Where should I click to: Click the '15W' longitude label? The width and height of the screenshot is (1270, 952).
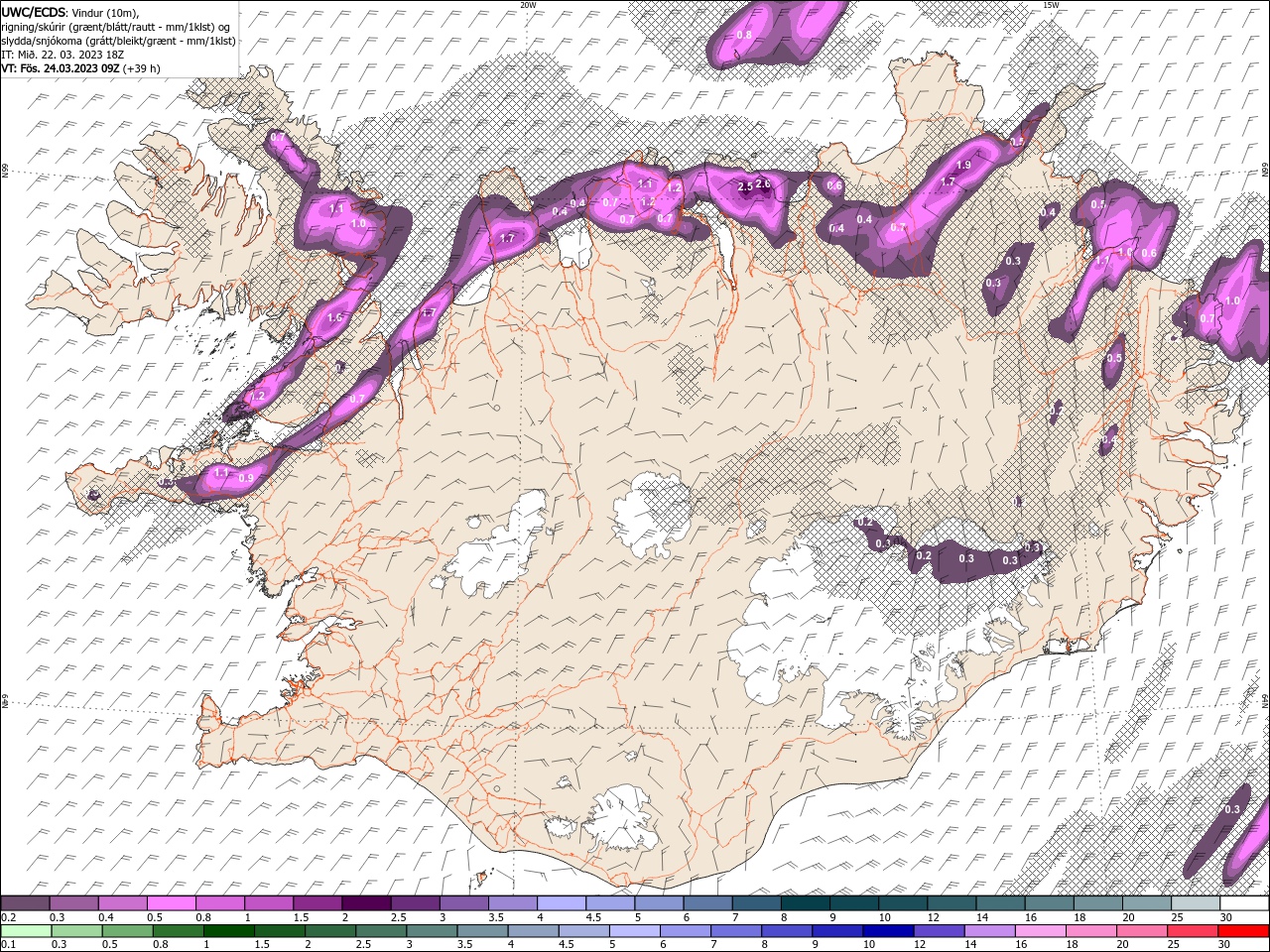click(x=1050, y=5)
